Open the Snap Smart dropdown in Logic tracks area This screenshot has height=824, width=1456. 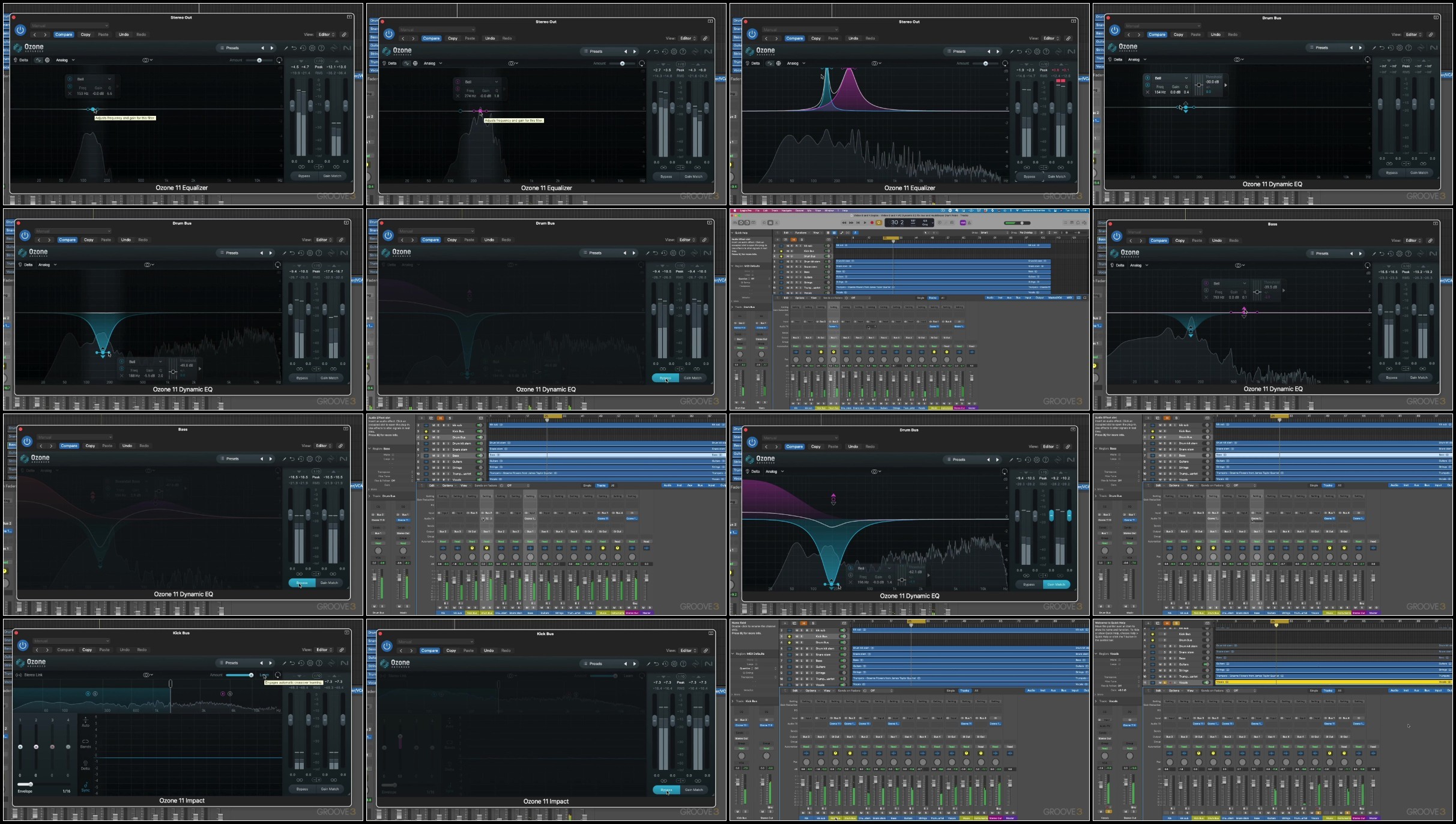(x=994, y=232)
